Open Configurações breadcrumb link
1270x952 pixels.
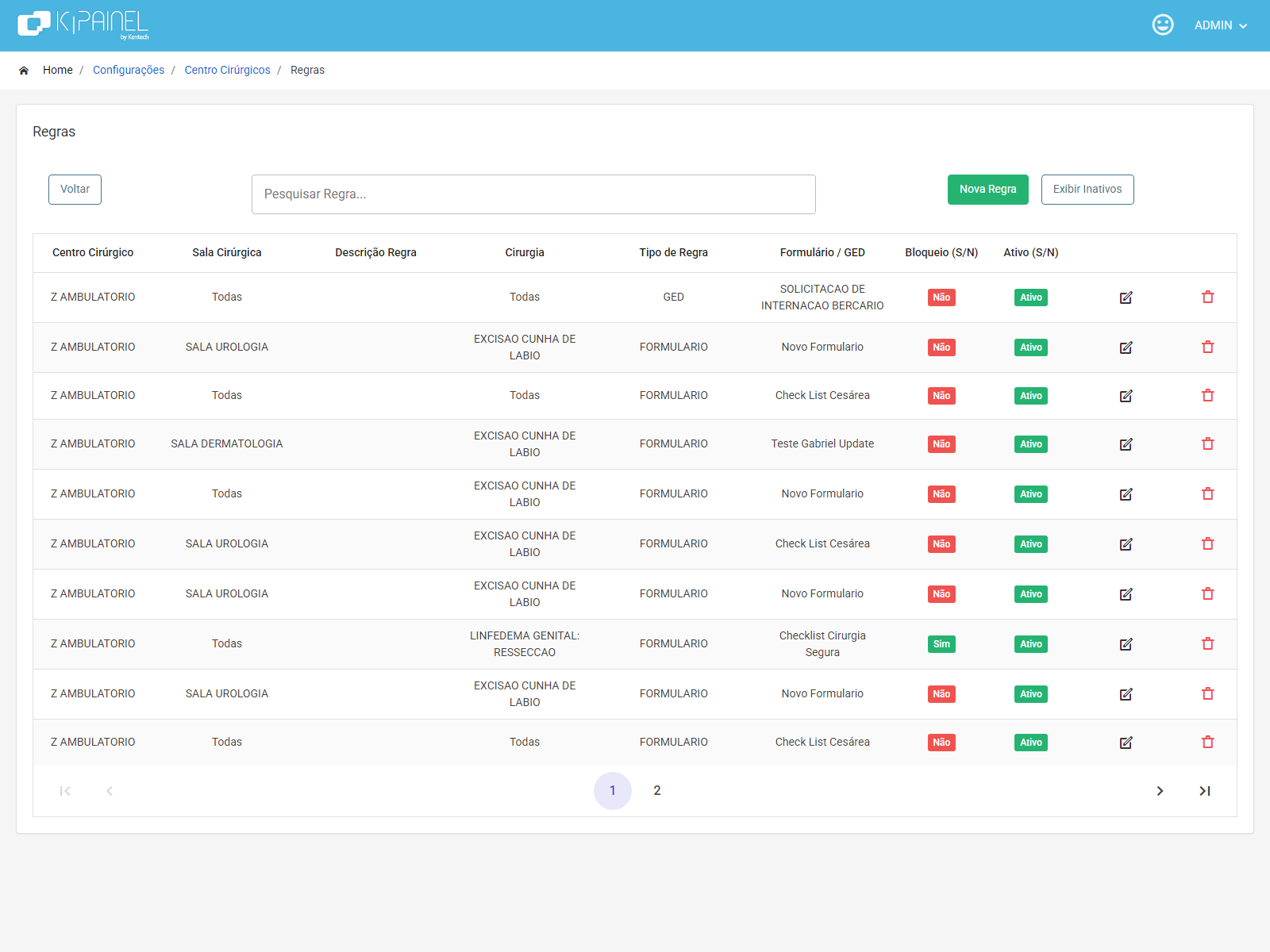click(129, 70)
